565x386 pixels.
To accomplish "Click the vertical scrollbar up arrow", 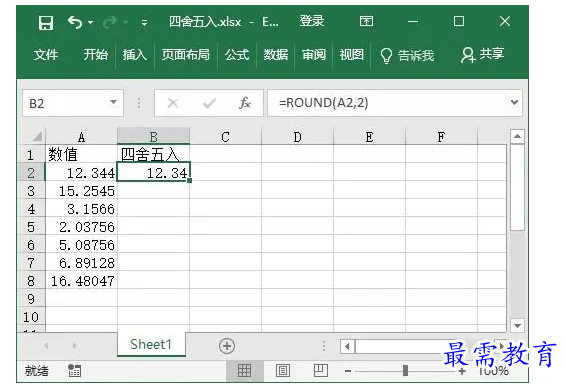I will click(x=517, y=136).
